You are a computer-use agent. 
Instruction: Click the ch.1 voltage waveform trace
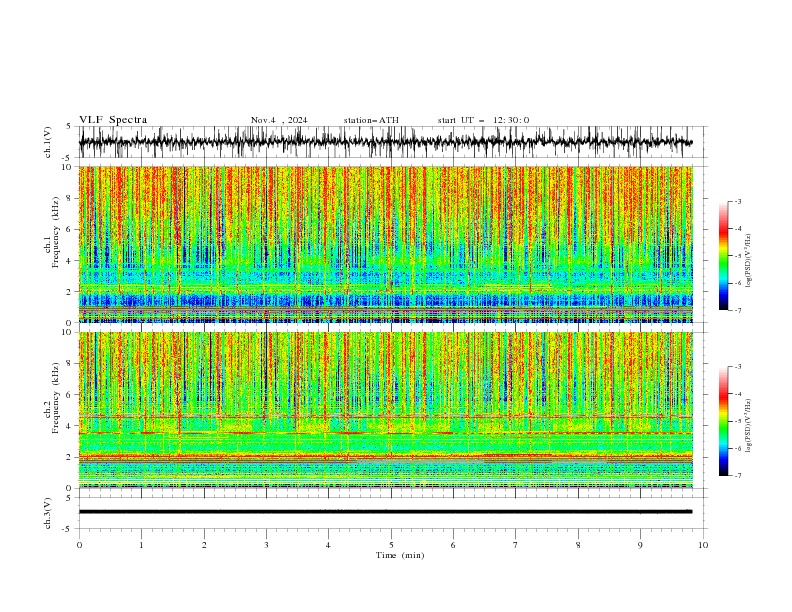[385, 142]
